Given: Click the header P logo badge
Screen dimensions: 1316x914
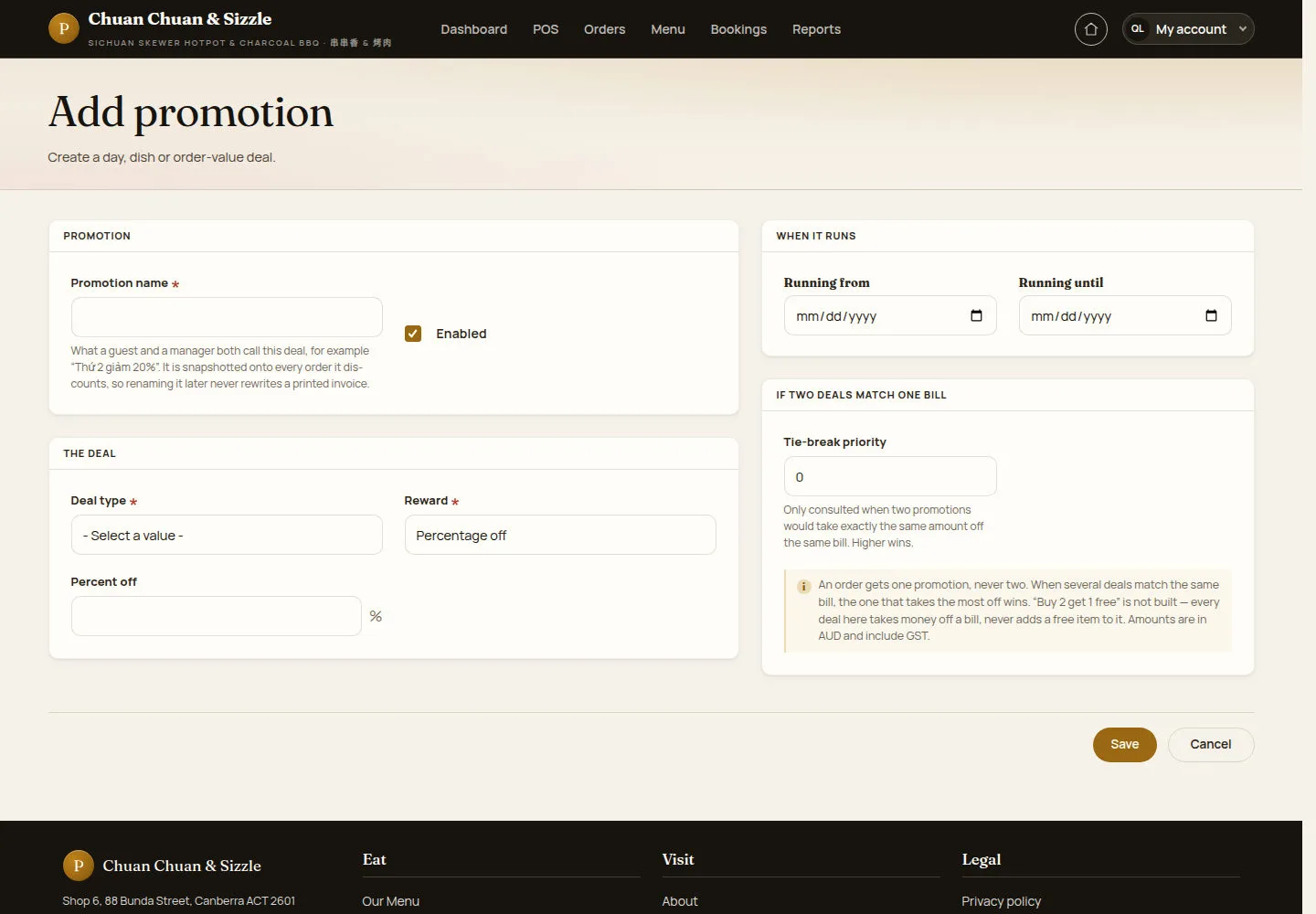Looking at the screenshot, I should [x=63, y=28].
